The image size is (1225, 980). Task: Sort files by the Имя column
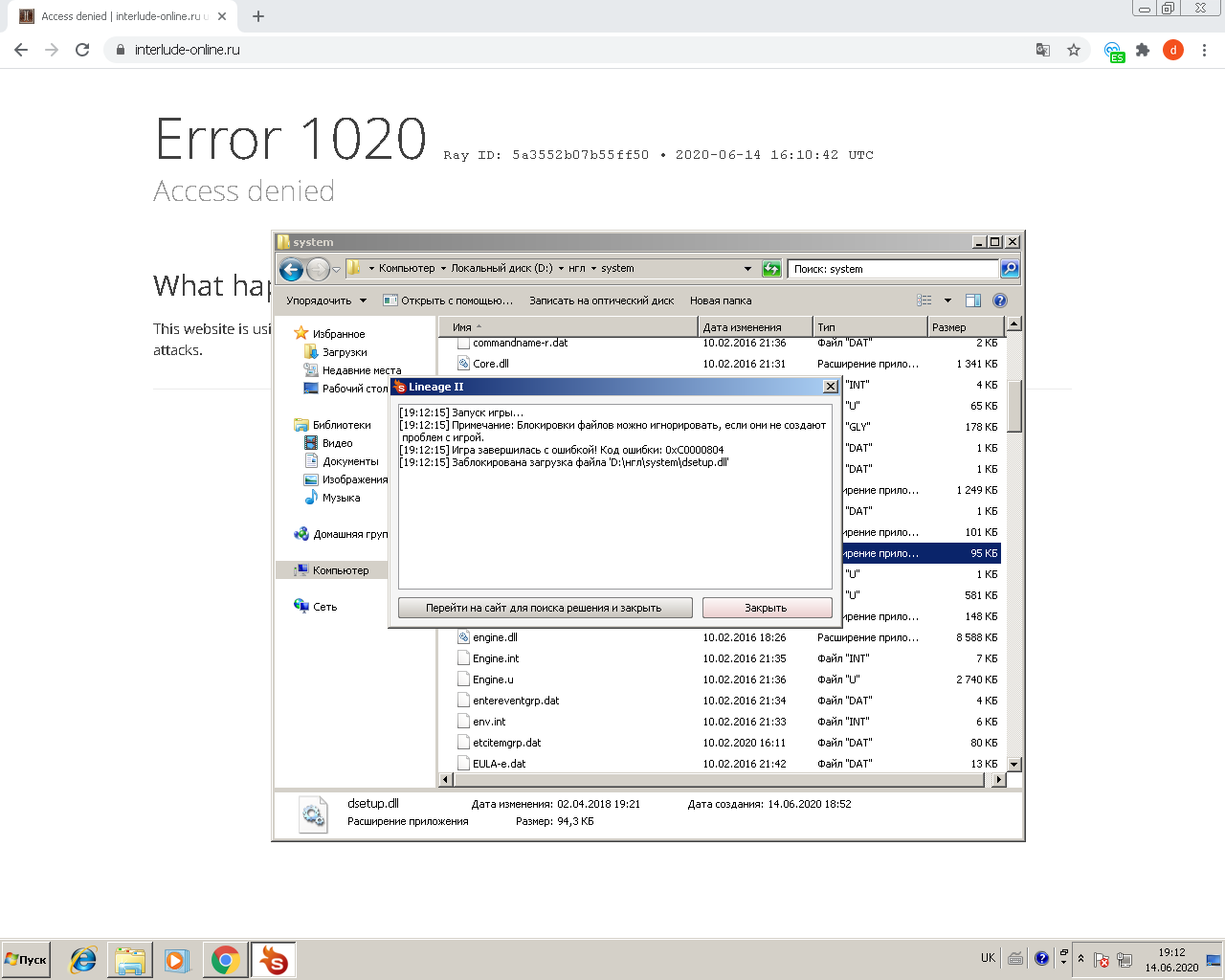(568, 327)
